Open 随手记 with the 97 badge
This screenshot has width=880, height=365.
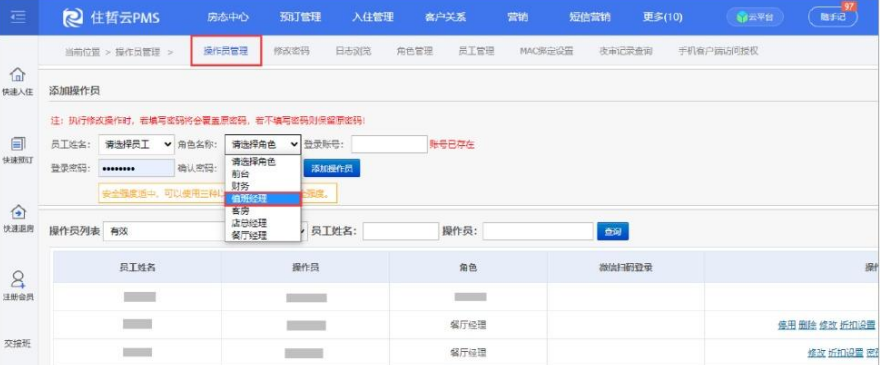click(832, 17)
